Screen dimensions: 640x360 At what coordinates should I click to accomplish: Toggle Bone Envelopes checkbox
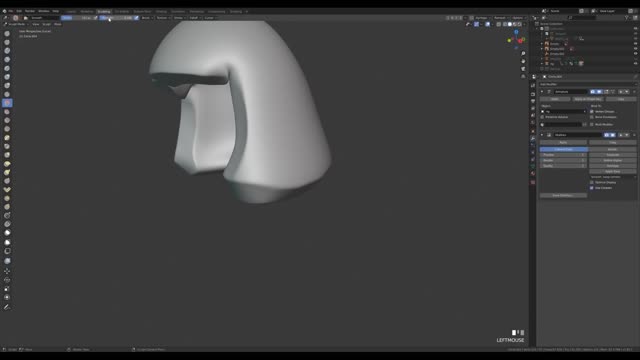click(x=591, y=117)
